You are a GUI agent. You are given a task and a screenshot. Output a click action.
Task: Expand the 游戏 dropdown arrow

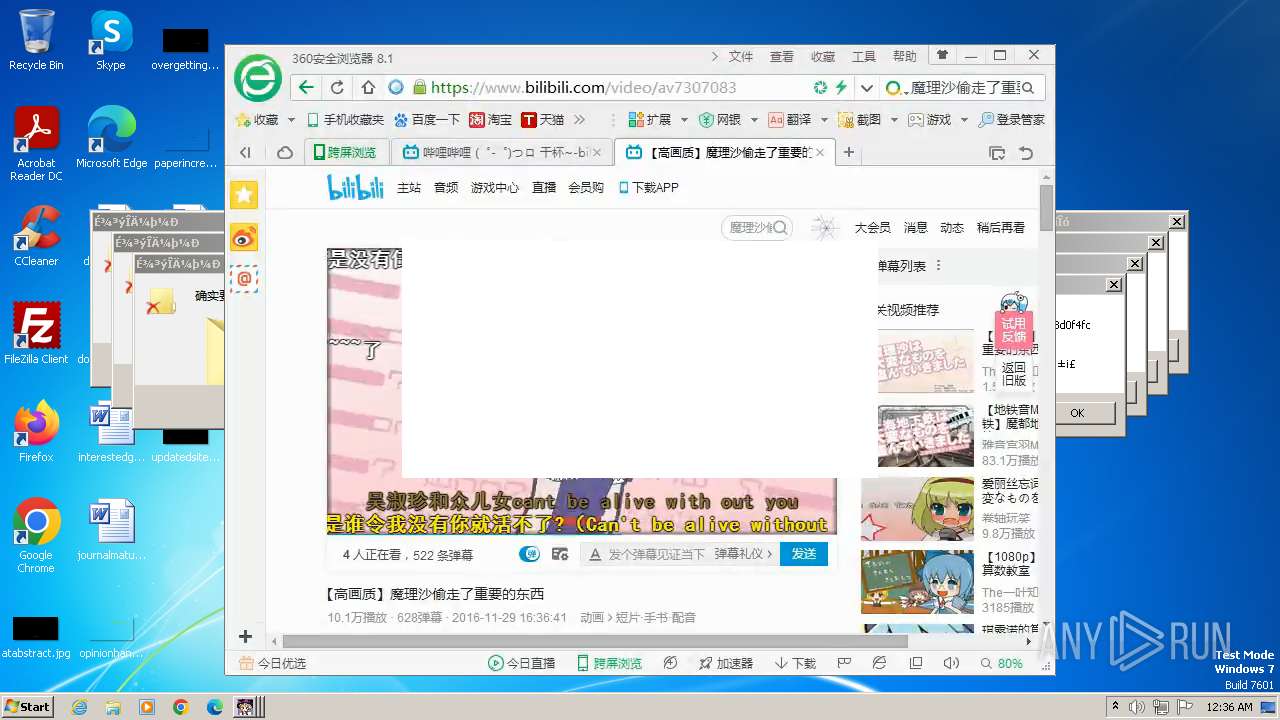point(964,120)
